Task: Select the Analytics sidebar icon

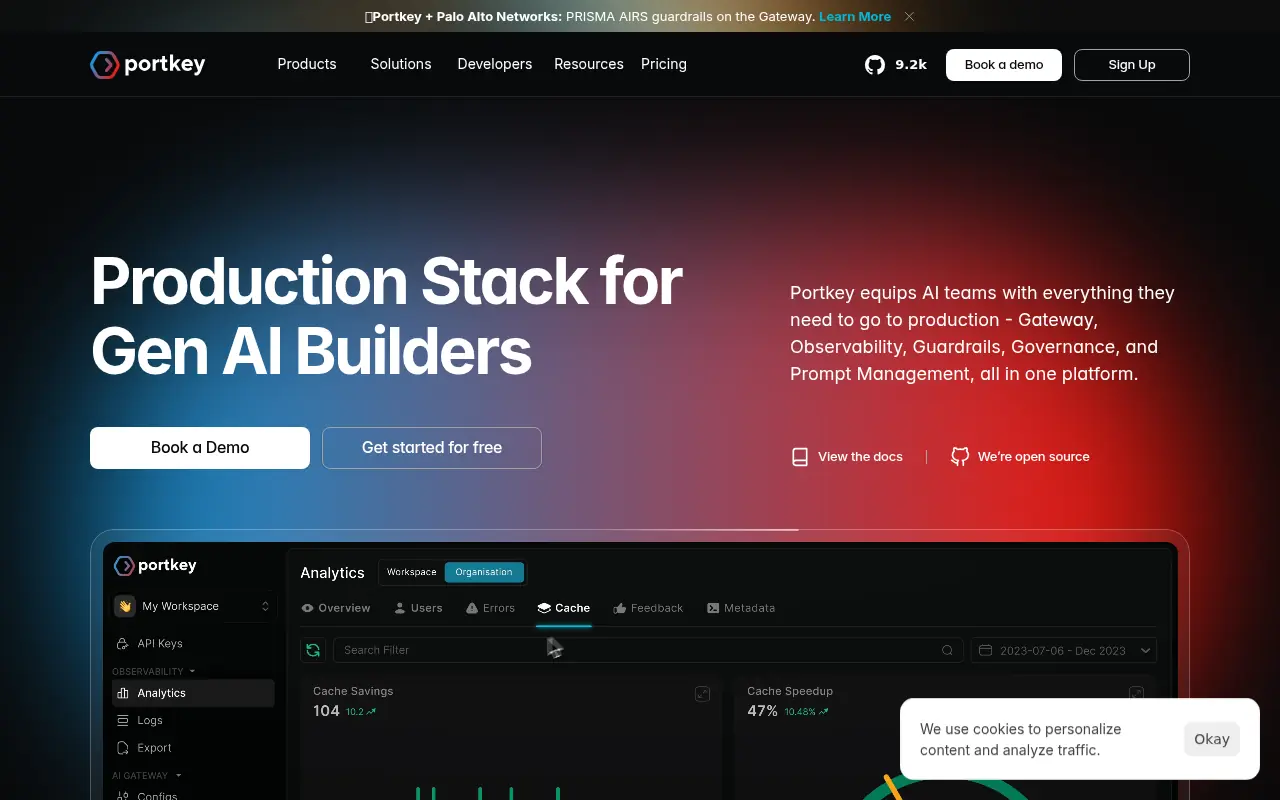Action: (x=122, y=693)
